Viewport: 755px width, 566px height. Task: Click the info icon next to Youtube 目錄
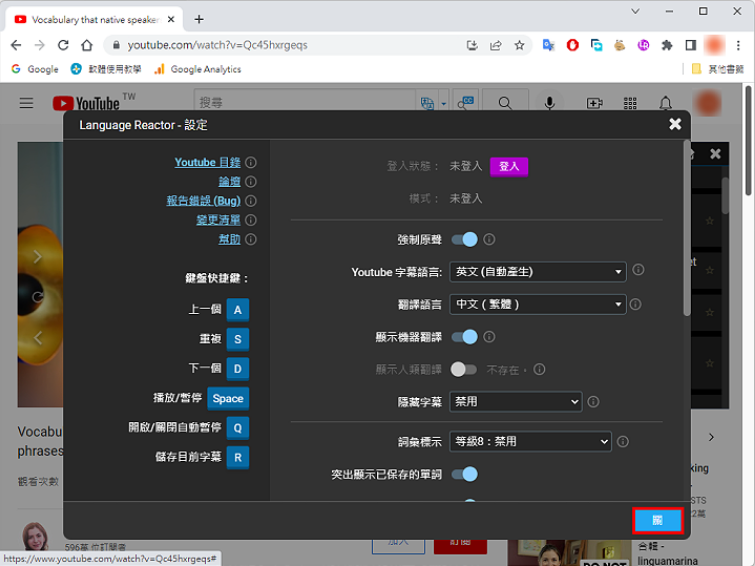click(x=251, y=162)
